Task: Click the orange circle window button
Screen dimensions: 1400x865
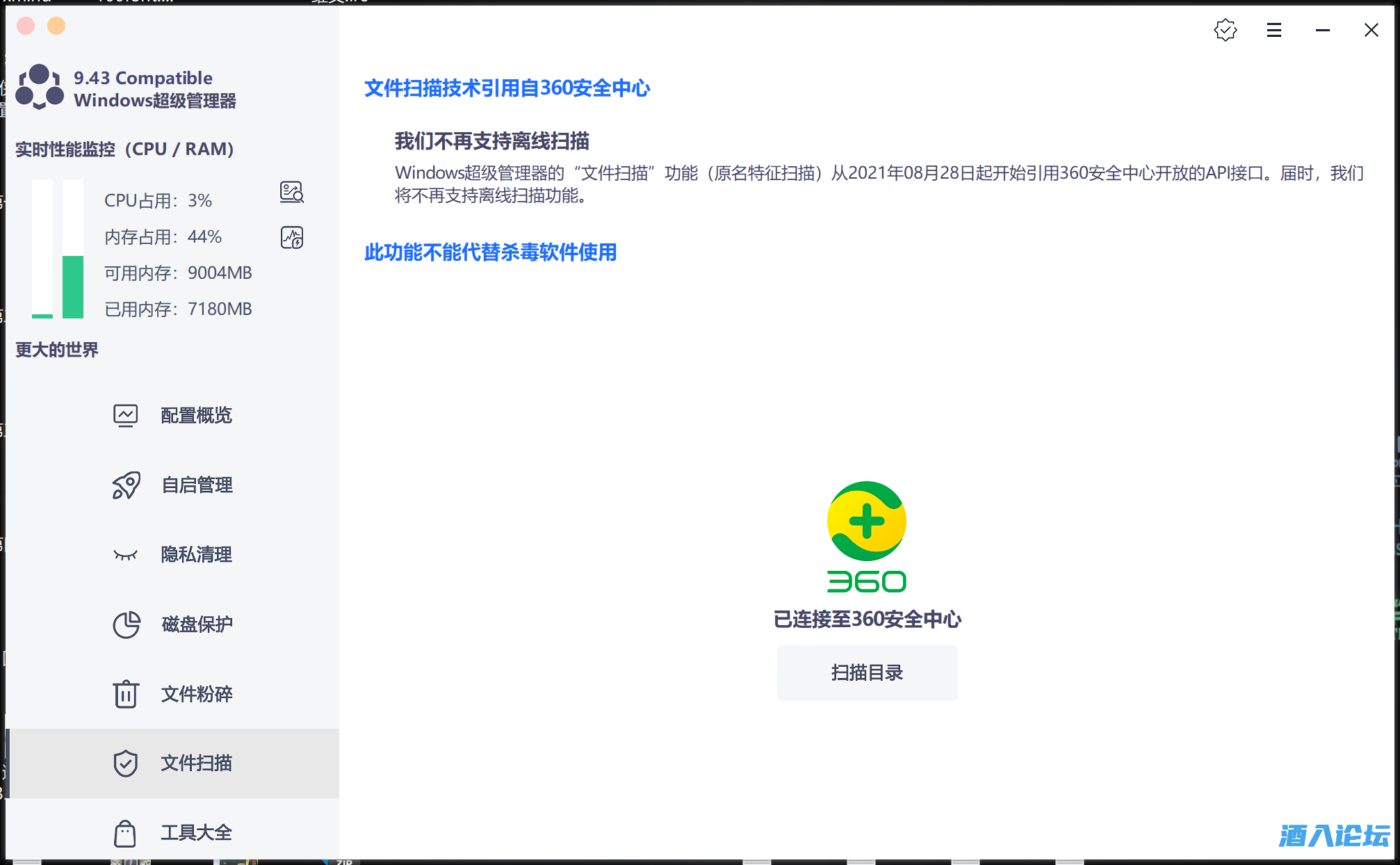Action: pyautogui.click(x=56, y=26)
